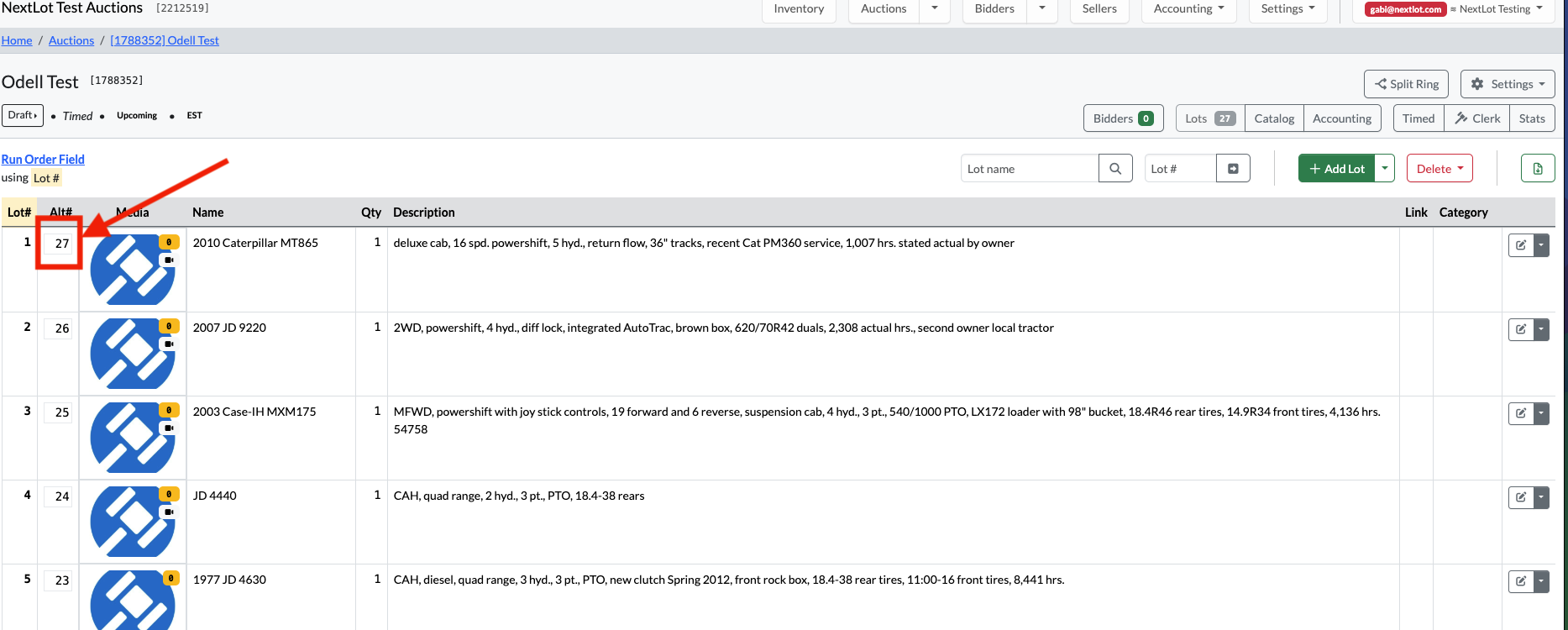Expand row actions caret for 2007 JD 9220
This screenshot has height=630, width=1568.
coord(1541,329)
